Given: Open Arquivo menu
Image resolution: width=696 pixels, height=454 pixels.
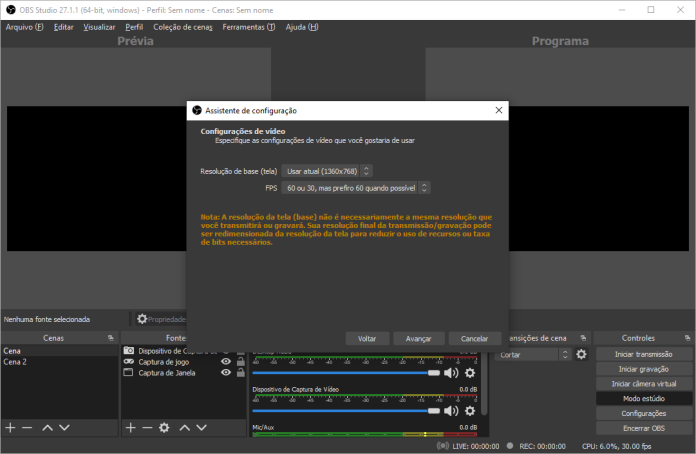Looking at the screenshot, I should pos(24,27).
